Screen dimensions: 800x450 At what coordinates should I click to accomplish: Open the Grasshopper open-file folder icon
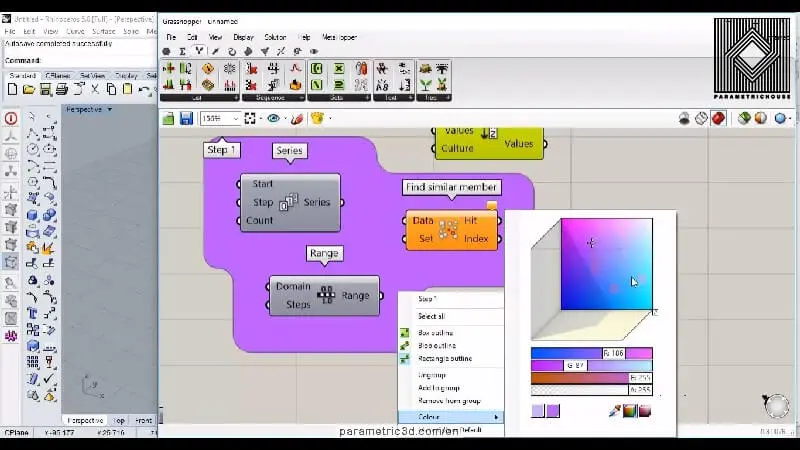tap(169, 118)
